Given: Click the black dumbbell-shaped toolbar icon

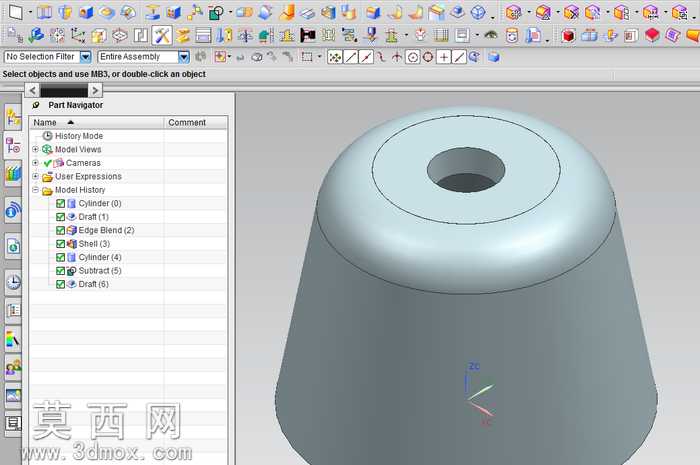Looking at the screenshot, I should [x=308, y=35].
